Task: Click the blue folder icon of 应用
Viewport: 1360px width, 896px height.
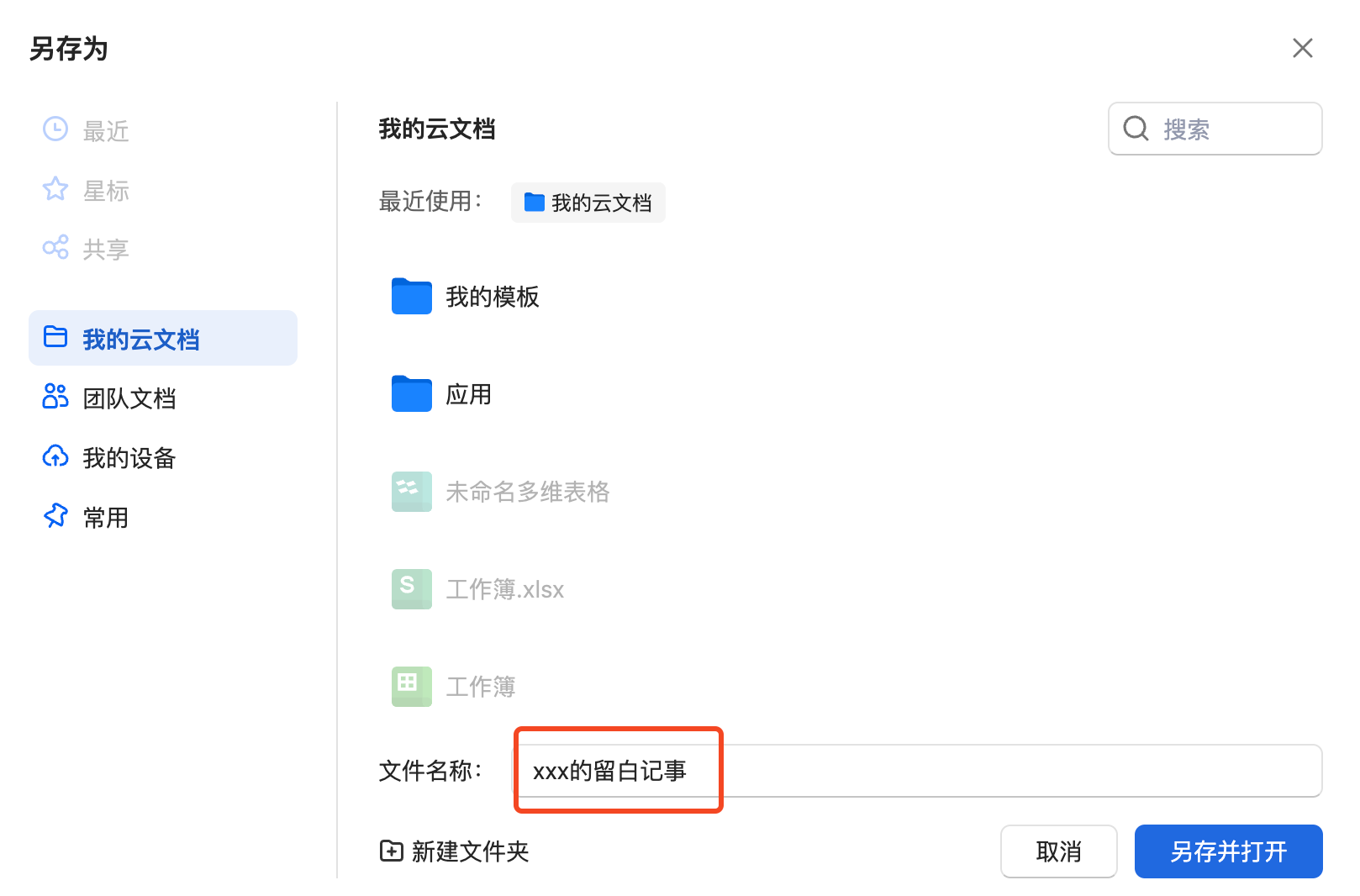Action: click(412, 393)
